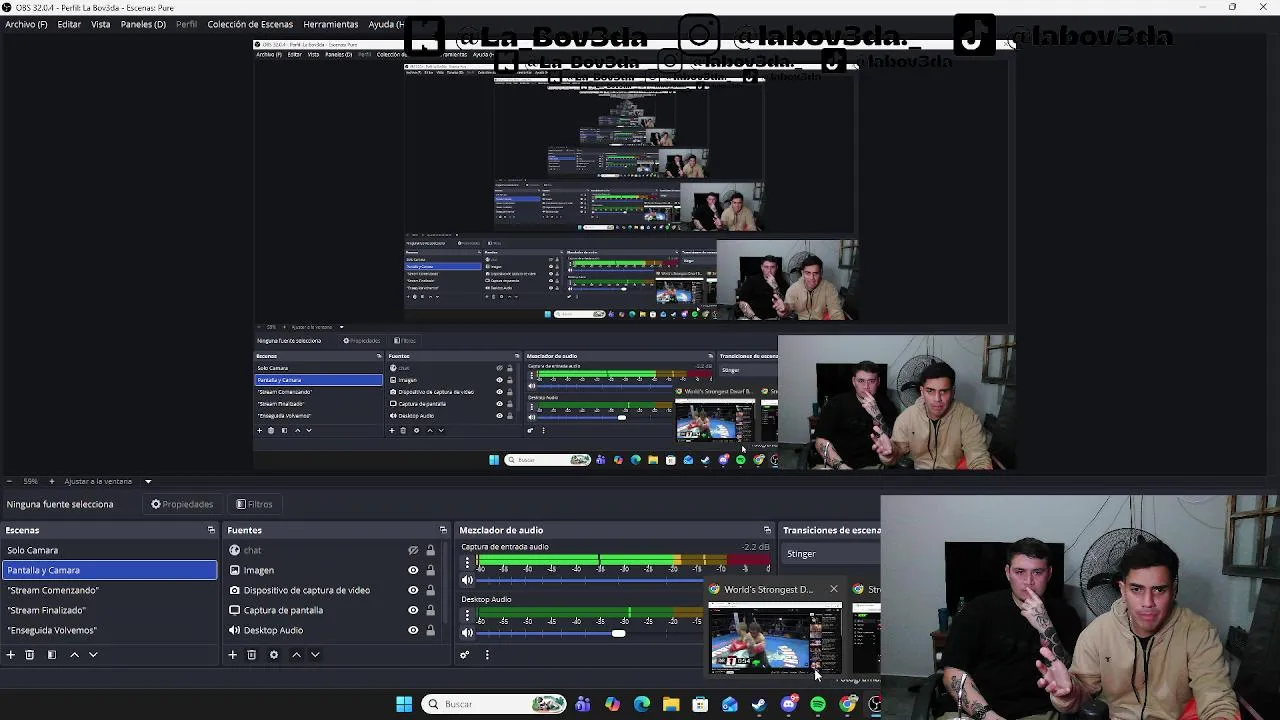Switch to the "Enseguida Volvemos" scene

(x=109, y=630)
